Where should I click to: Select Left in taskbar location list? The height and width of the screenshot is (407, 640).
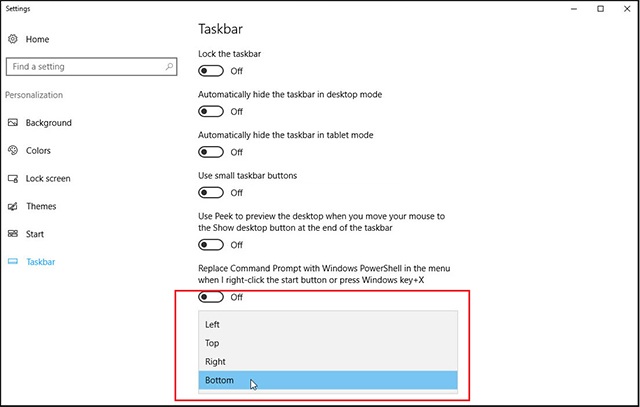[328, 325]
